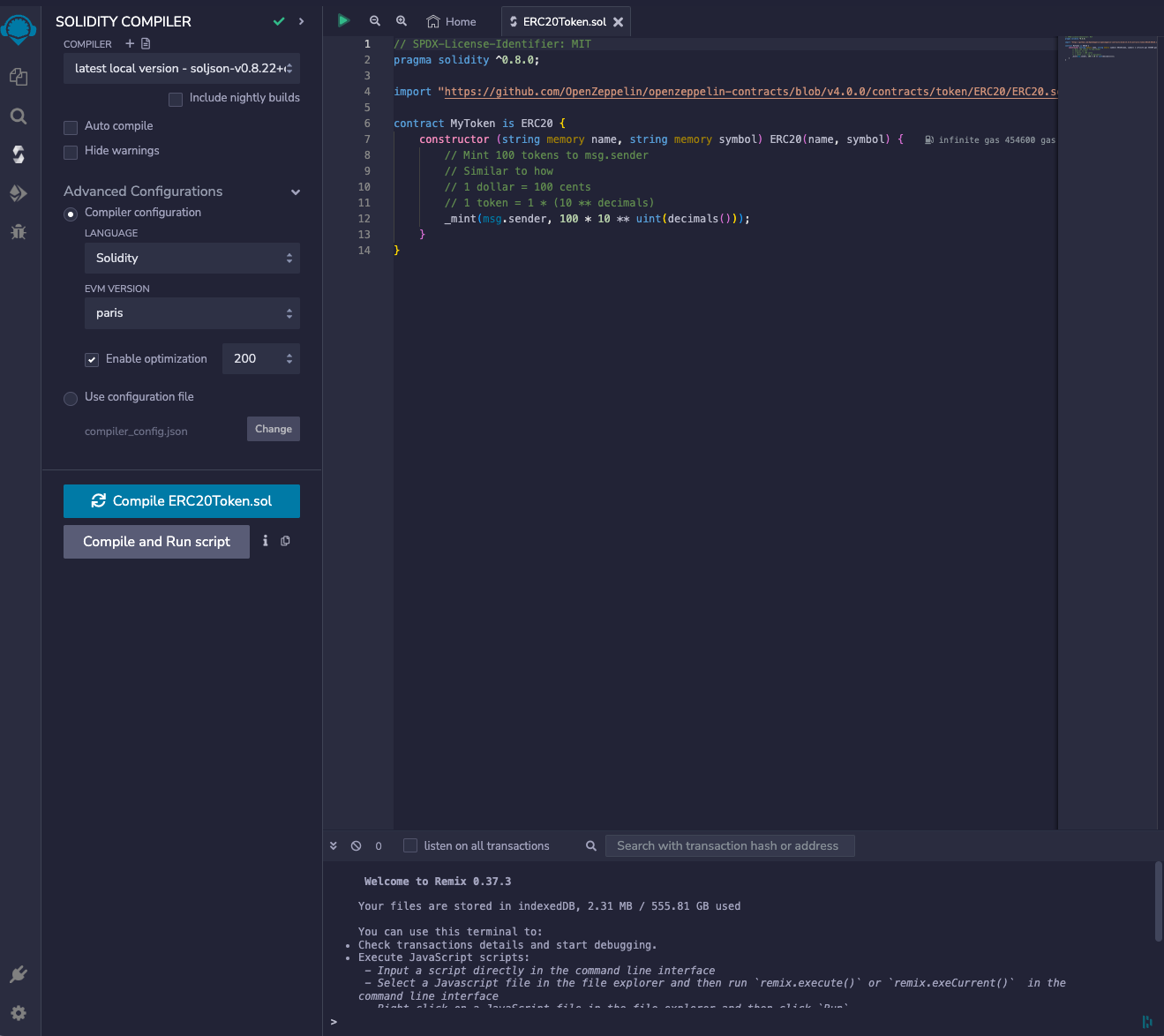
Task: Click the SOLIDITY COMPILER panel title
Action: click(x=124, y=21)
